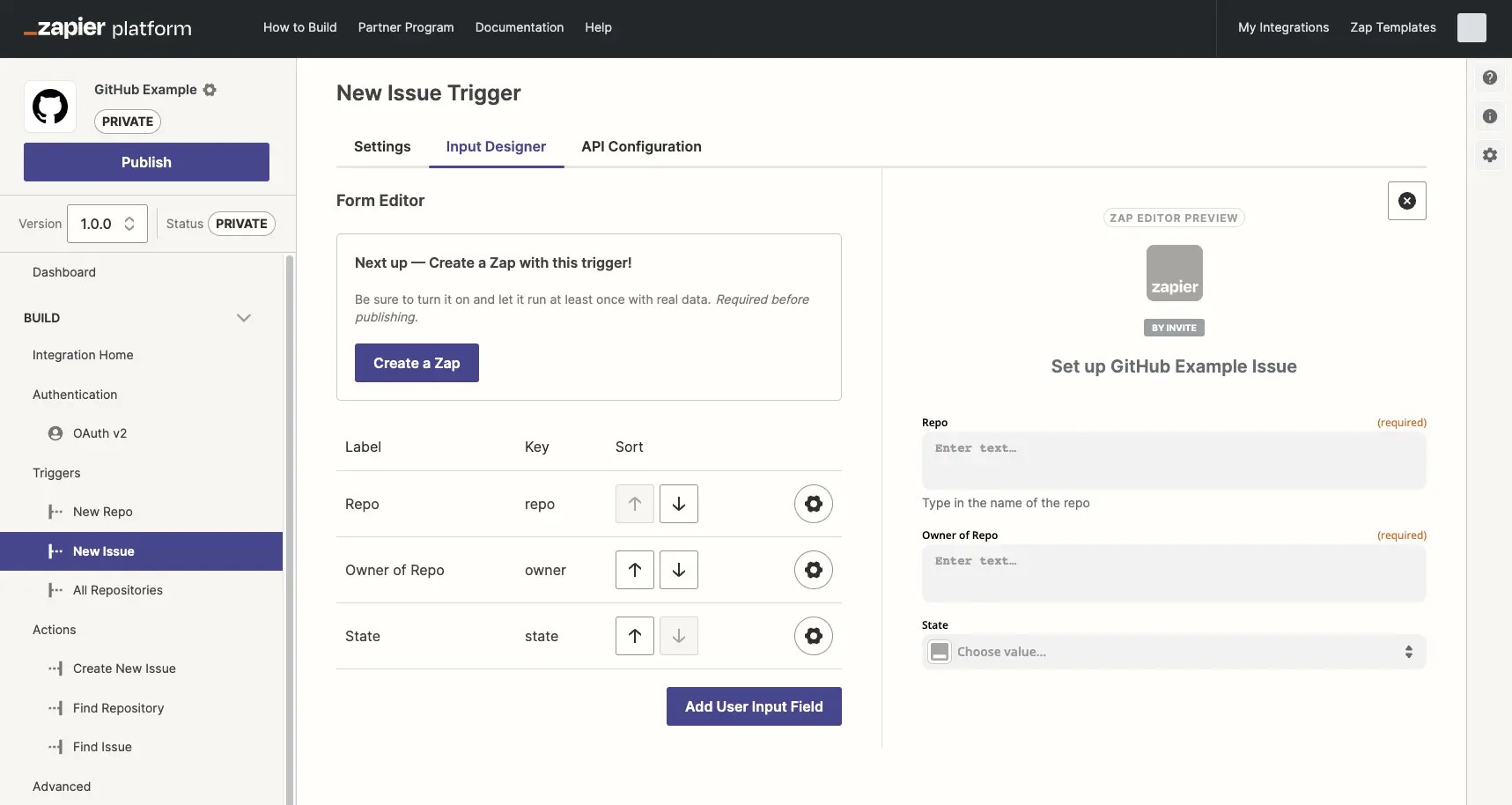Click the info icon on the right sidebar
This screenshot has width=1512, height=805.
pyautogui.click(x=1490, y=115)
